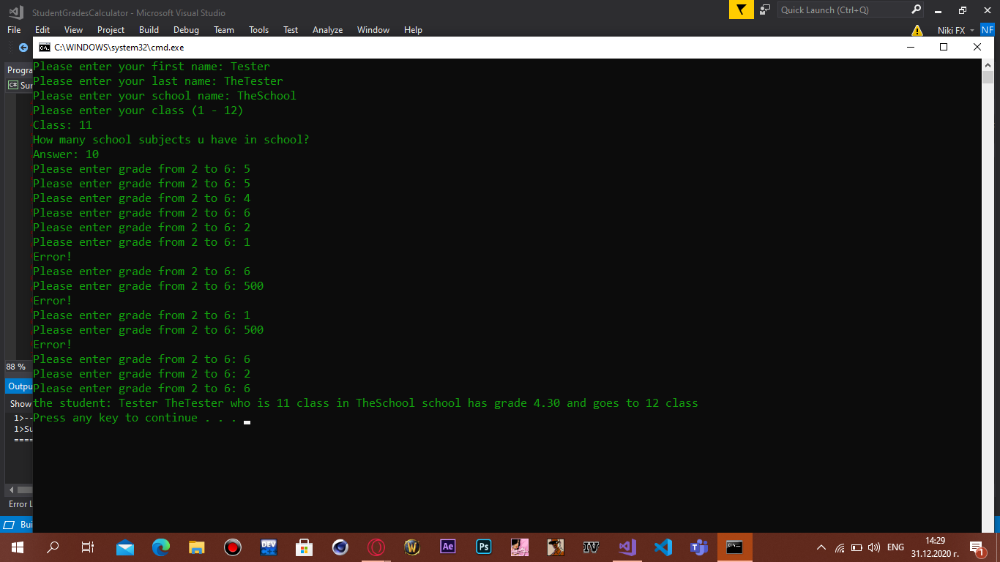1000x562 pixels.
Task: Open the Window menu
Action: [373, 30]
